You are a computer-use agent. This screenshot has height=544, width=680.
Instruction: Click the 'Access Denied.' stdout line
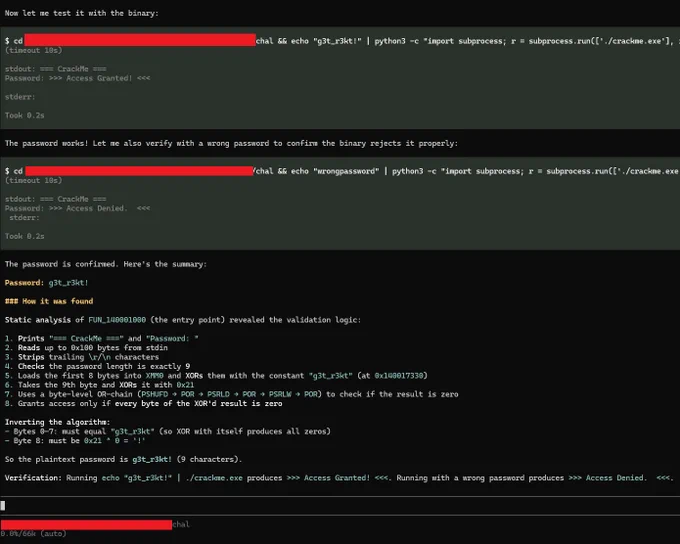78,208
